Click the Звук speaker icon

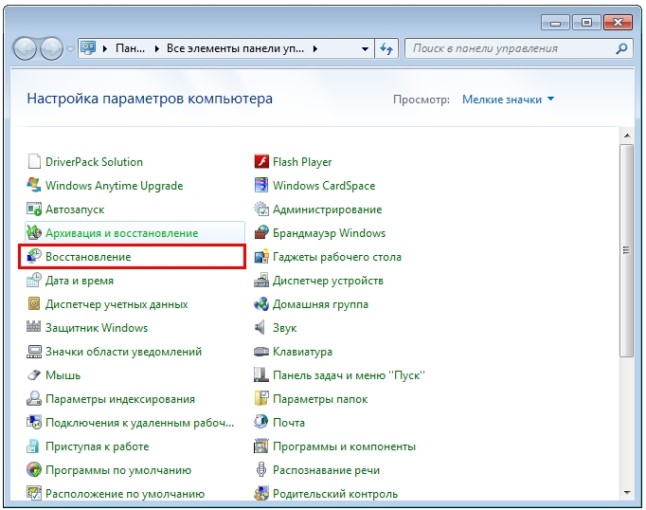pyautogui.click(x=260, y=328)
